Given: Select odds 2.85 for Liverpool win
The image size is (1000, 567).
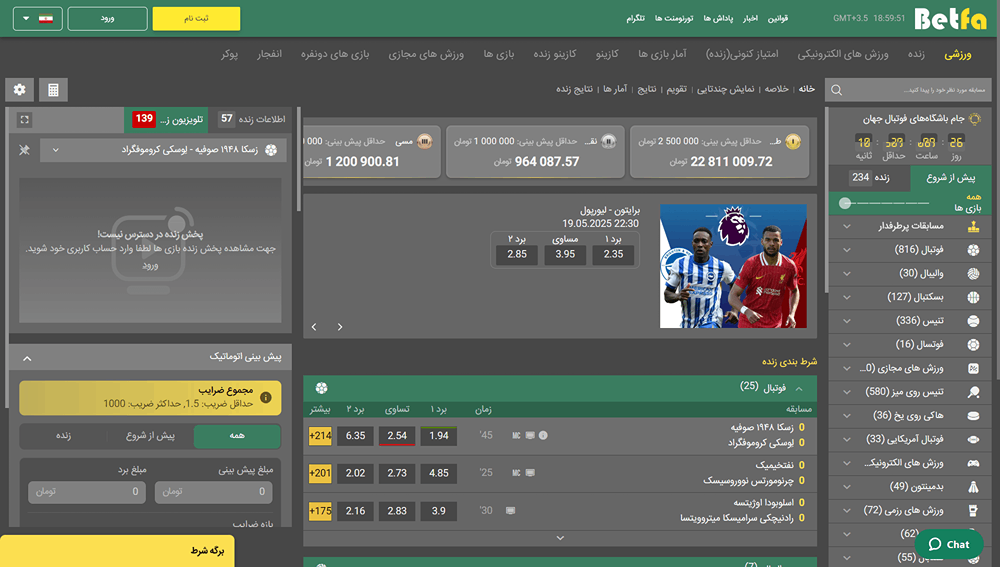Looking at the screenshot, I should tap(517, 254).
